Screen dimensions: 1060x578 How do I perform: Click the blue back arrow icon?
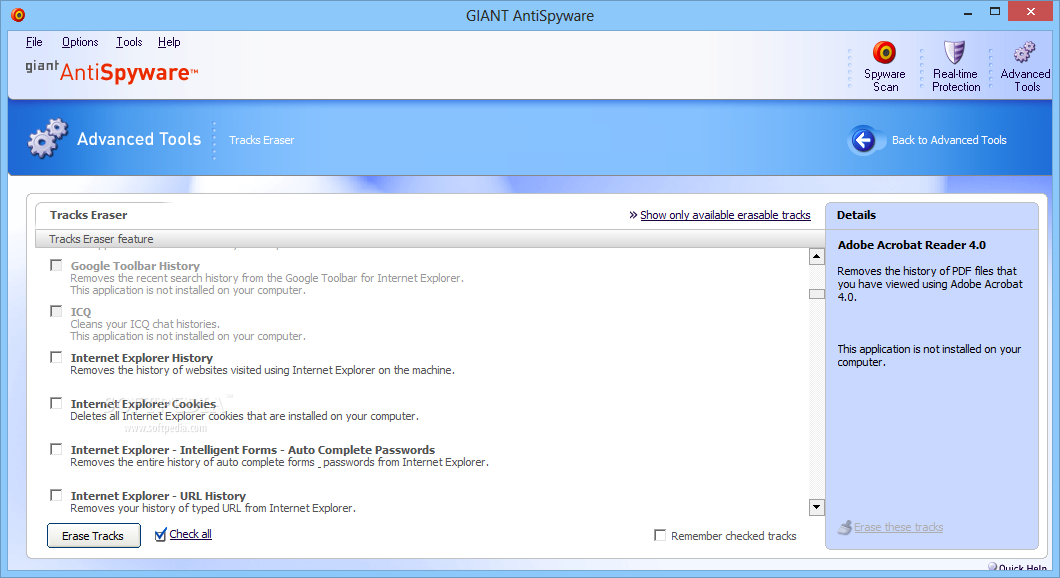click(x=863, y=140)
